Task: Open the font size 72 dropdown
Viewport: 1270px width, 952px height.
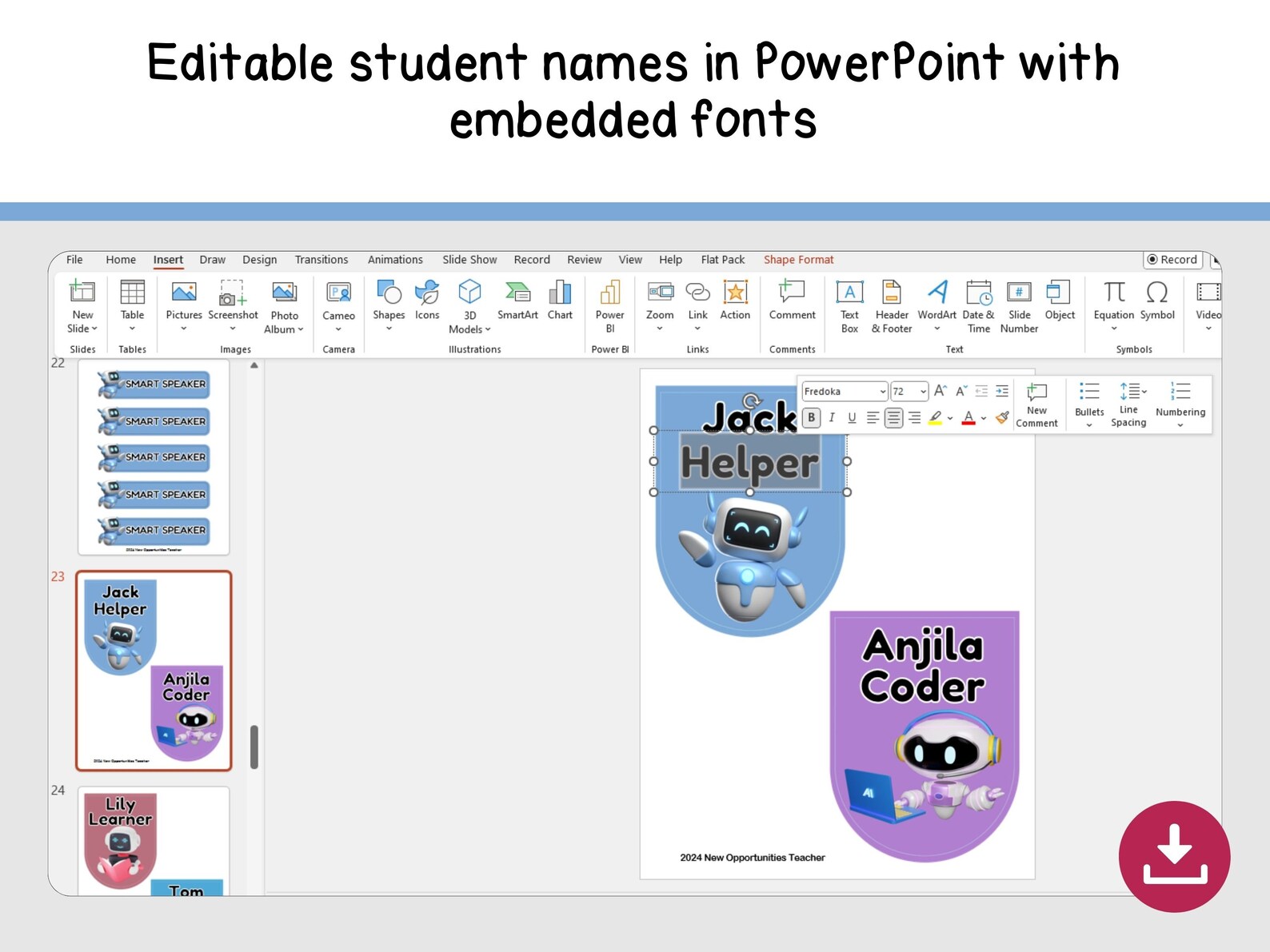Action: pyautogui.click(x=923, y=392)
